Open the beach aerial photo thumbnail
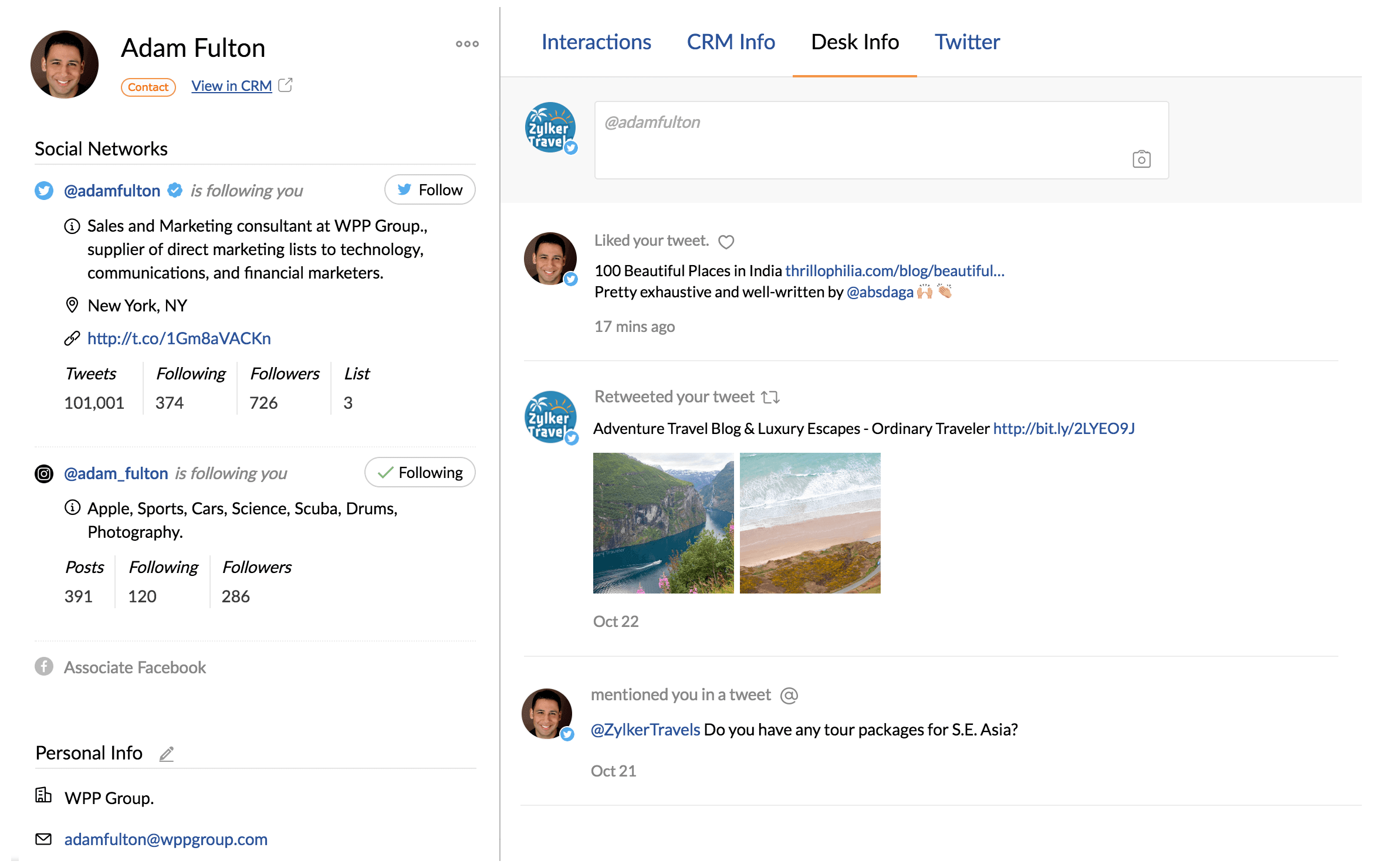This screenshot has width=1373, height=868. tap(810, 523)
